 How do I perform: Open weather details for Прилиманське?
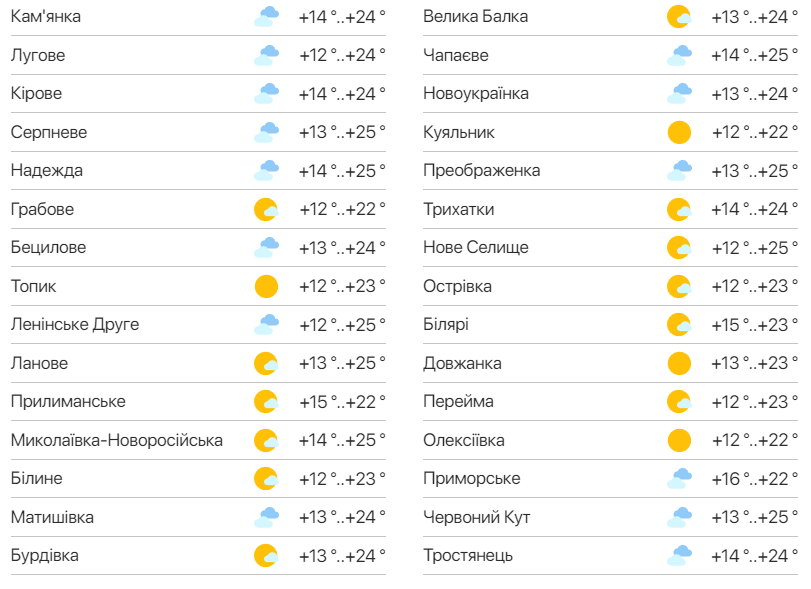[65, 401]
